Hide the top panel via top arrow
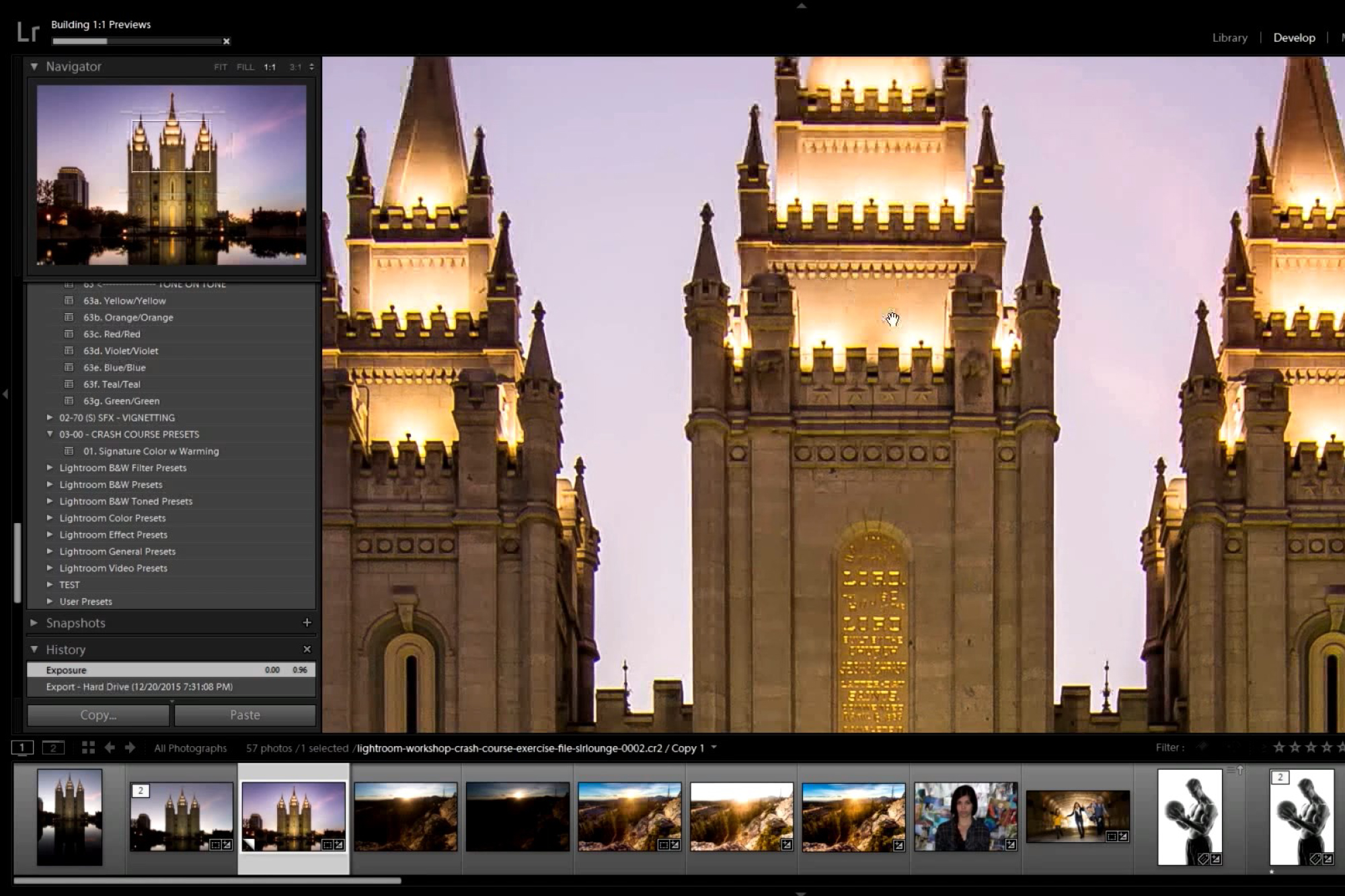The width and height of the screenshot is (1345, 896). pyautogui.click(x=801, y=5)
